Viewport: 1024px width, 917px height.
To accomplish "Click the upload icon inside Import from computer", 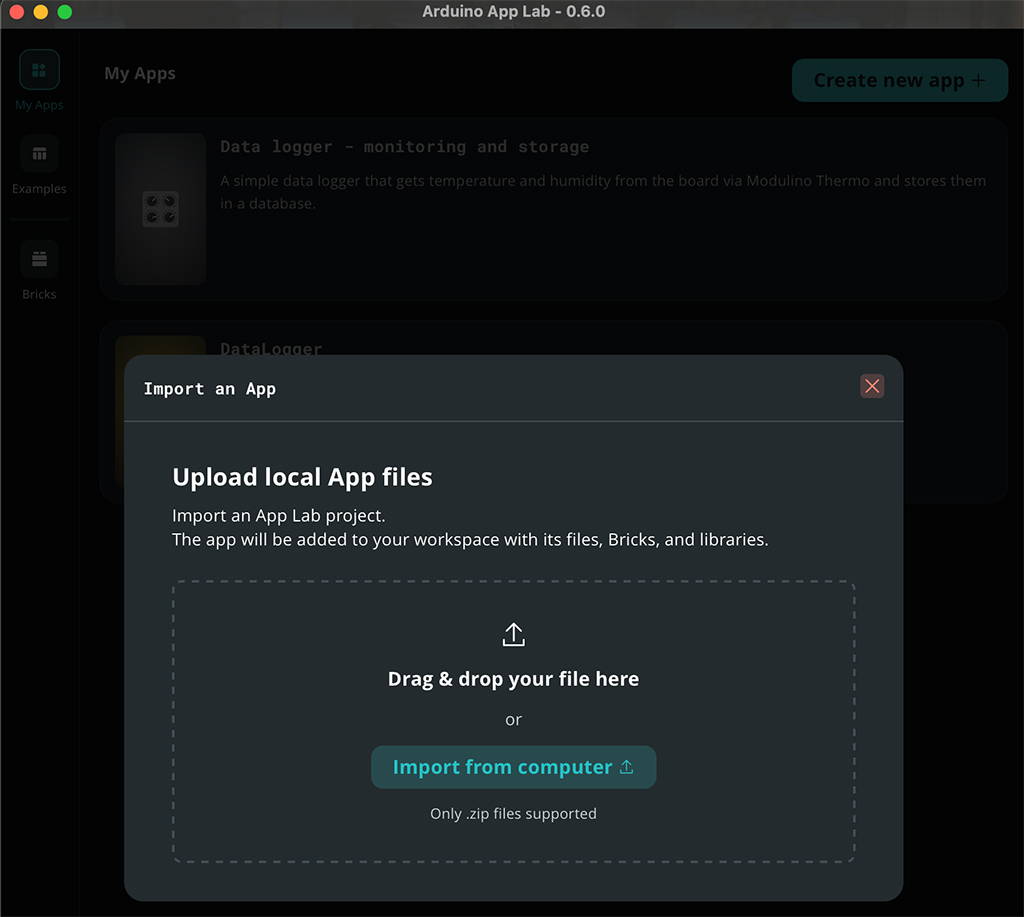I will click(x=627, y=767).
